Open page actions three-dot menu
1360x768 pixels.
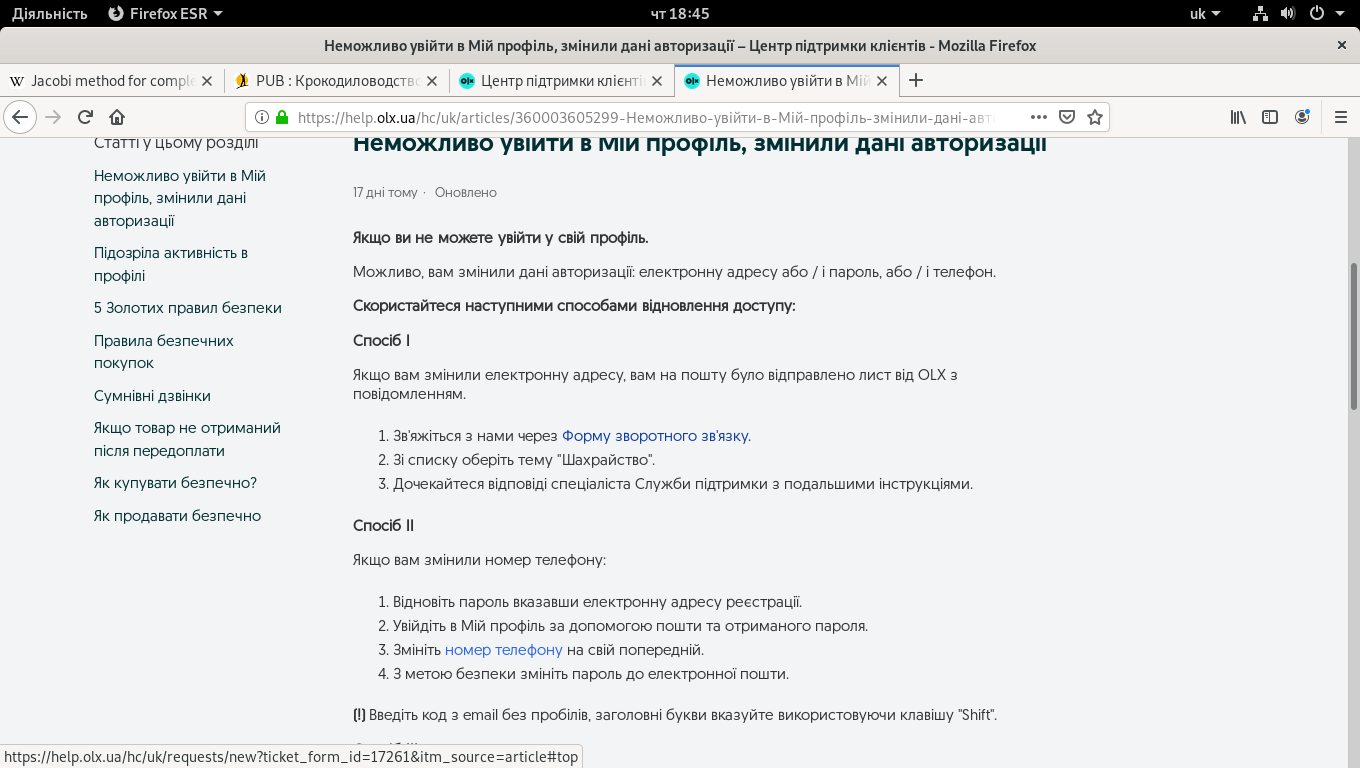(x=1039, y=117)
